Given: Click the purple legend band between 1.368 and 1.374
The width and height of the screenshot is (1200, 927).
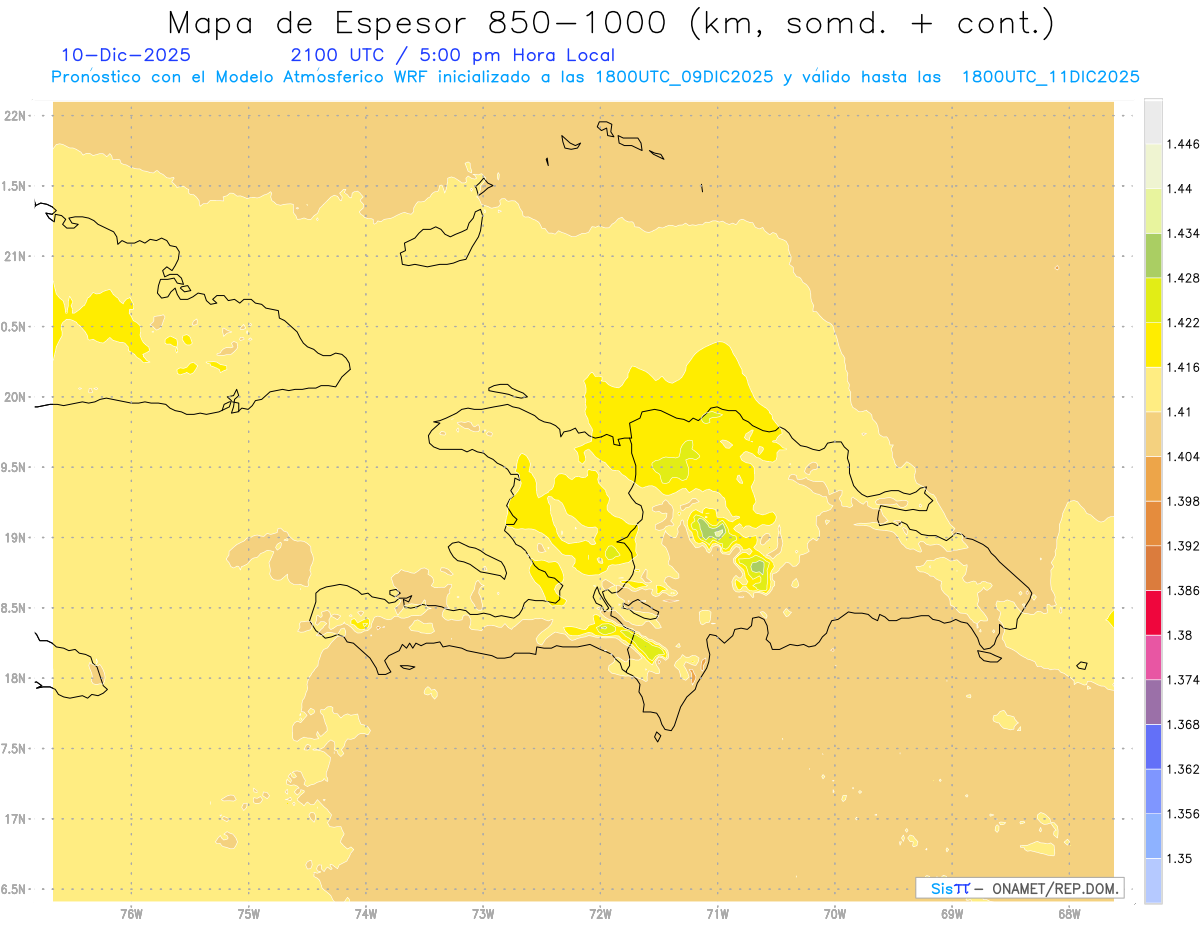Looking at the screenshot, I should pos(1153,702).
